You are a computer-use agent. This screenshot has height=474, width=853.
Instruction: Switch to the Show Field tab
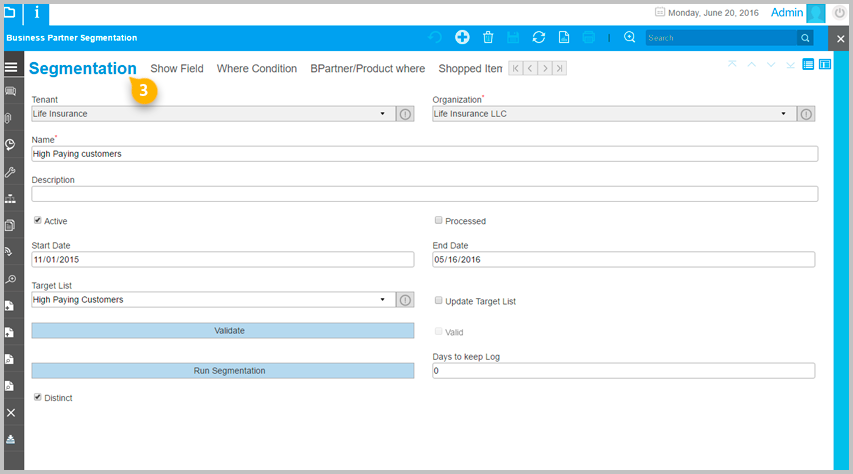point(177,69)
